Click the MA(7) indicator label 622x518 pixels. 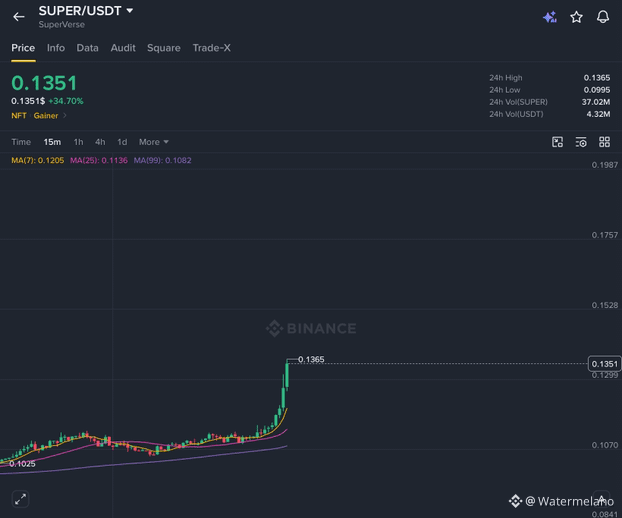(x=38, y=161)
